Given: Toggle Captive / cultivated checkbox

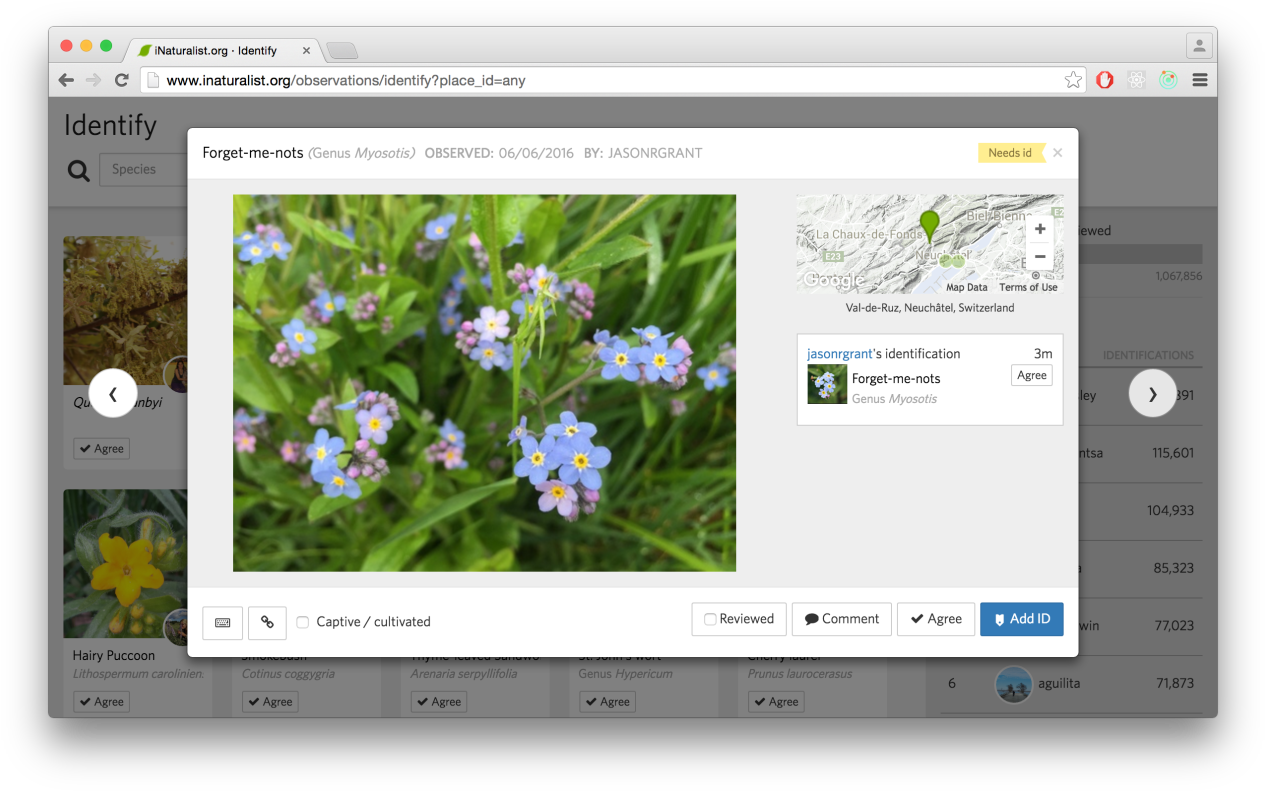Looking at the screenshot, I should coord(303,622).
